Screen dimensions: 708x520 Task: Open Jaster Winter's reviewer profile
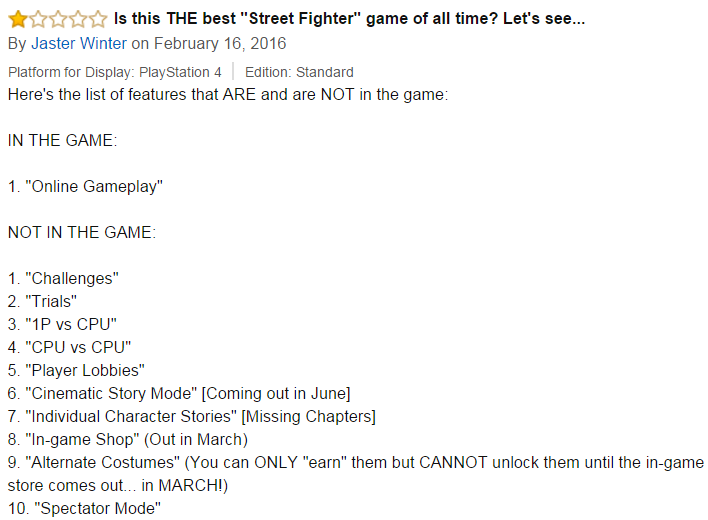point(79,43)
